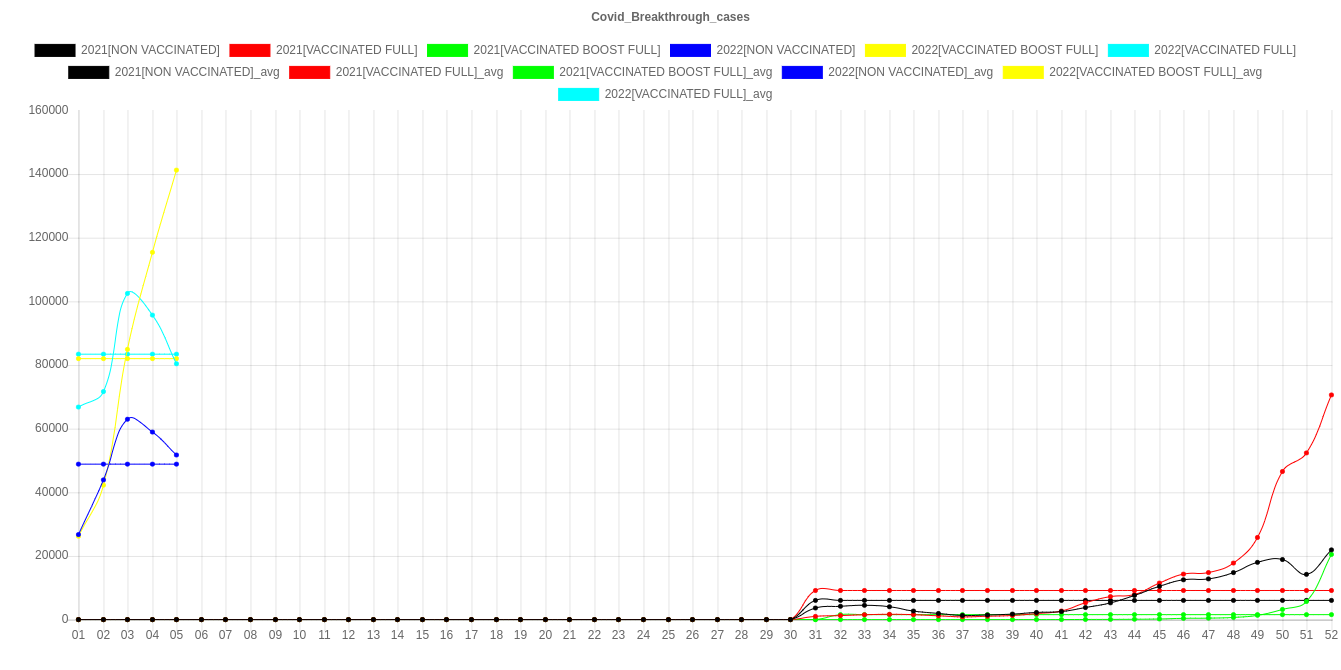
Task: Click the red line's data point at week 52
Action: [1331, 395]
